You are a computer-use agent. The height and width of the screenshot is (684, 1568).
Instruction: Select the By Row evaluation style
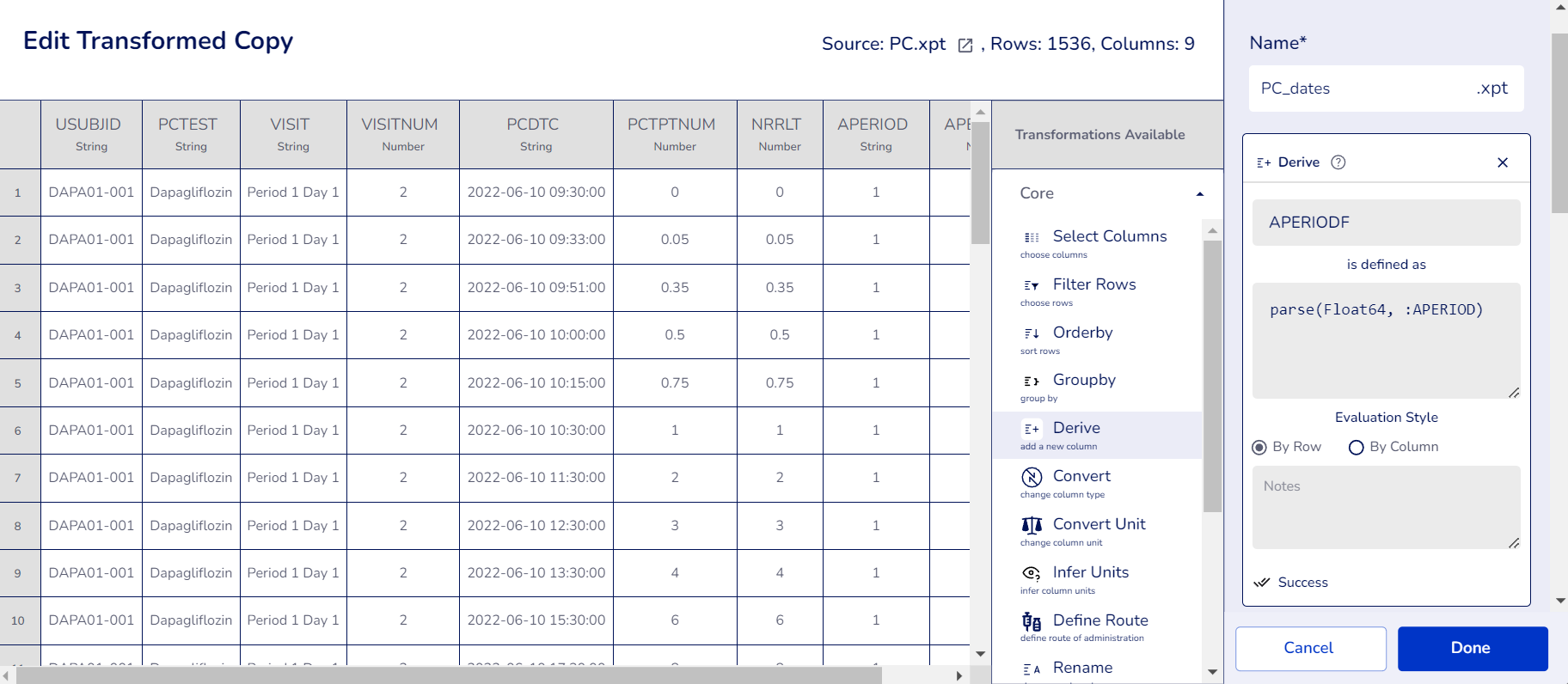point(1259,447)
